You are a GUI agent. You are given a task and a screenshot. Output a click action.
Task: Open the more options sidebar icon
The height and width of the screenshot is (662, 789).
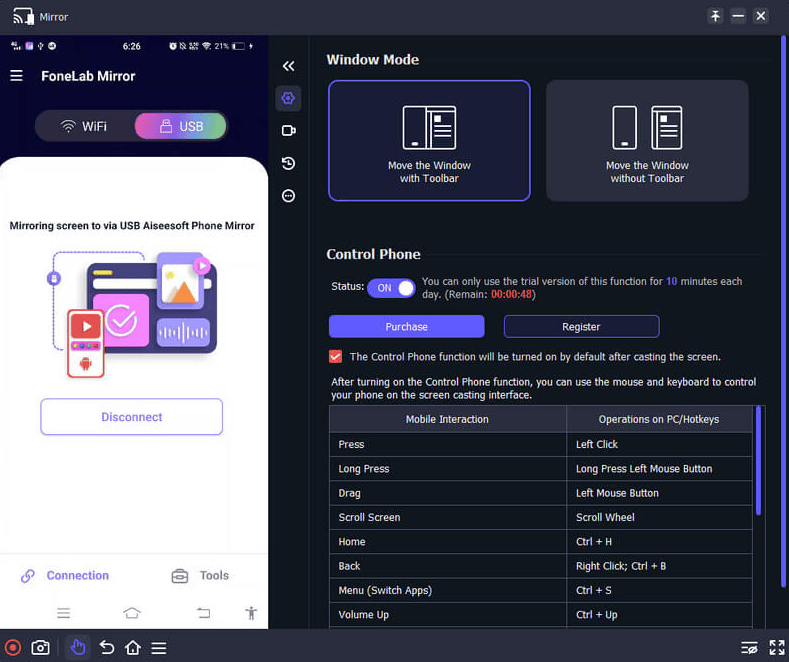(288, 196)
